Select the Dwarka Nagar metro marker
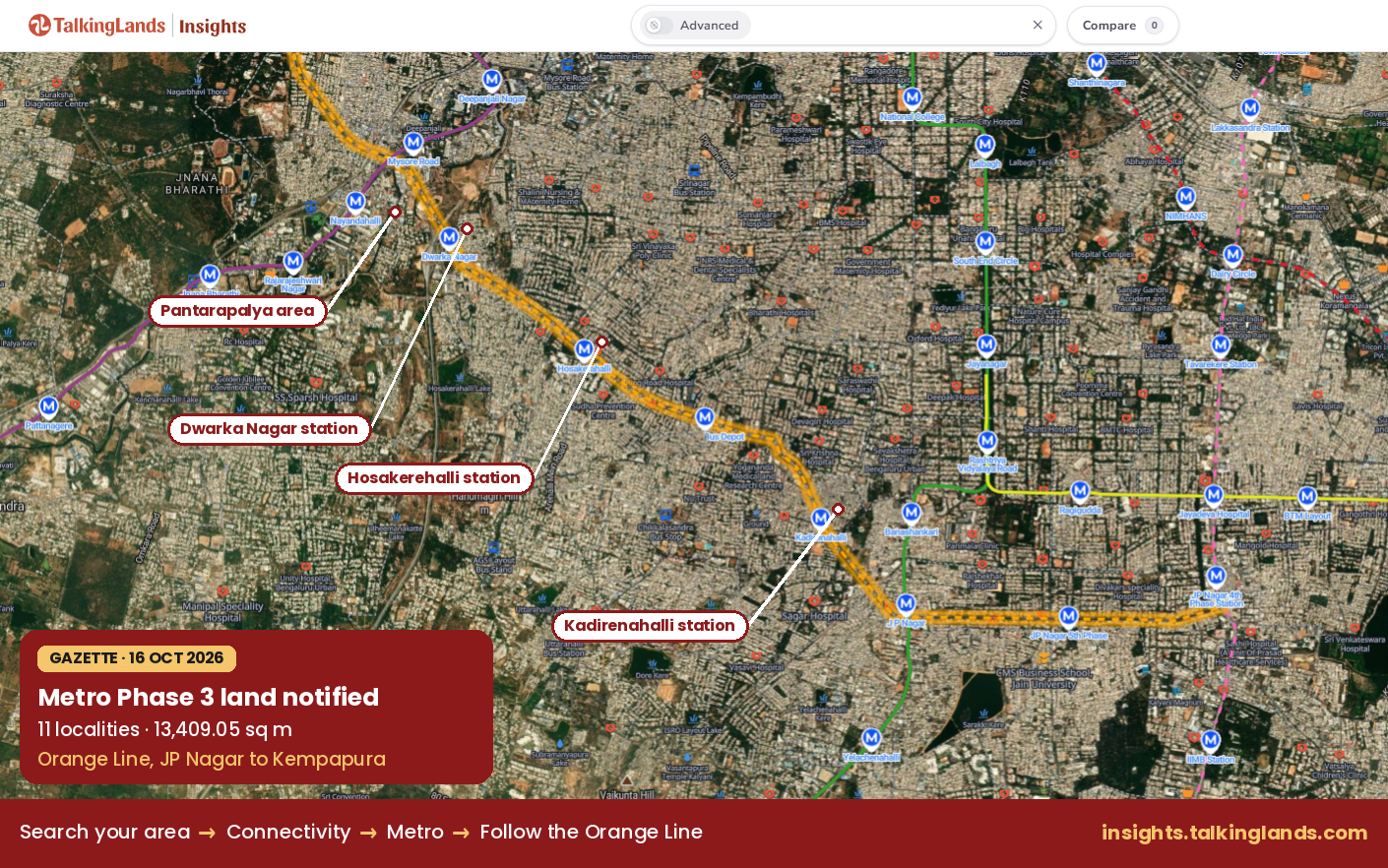Image resolution: width=1388 pixels, height=868 pixels. [449, 236]
